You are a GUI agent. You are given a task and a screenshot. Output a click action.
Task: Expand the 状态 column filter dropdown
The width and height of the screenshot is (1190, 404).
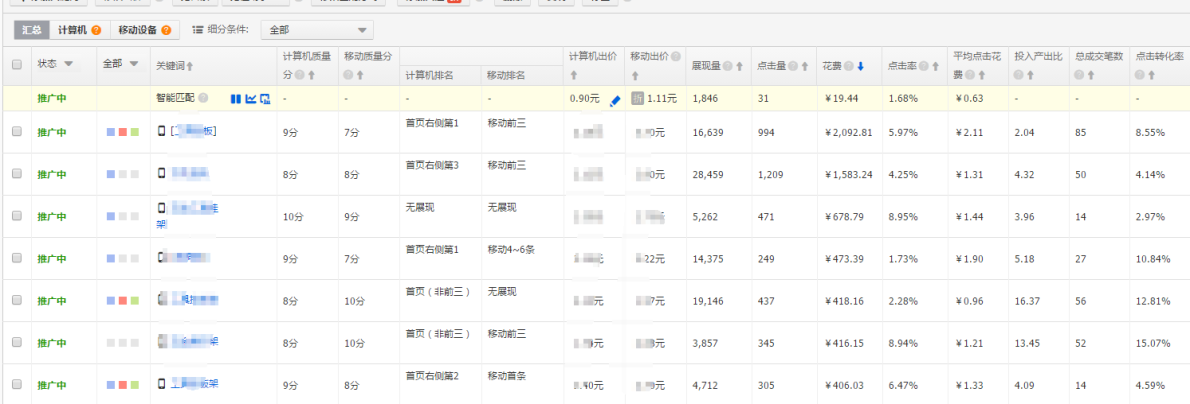(68, 65)
